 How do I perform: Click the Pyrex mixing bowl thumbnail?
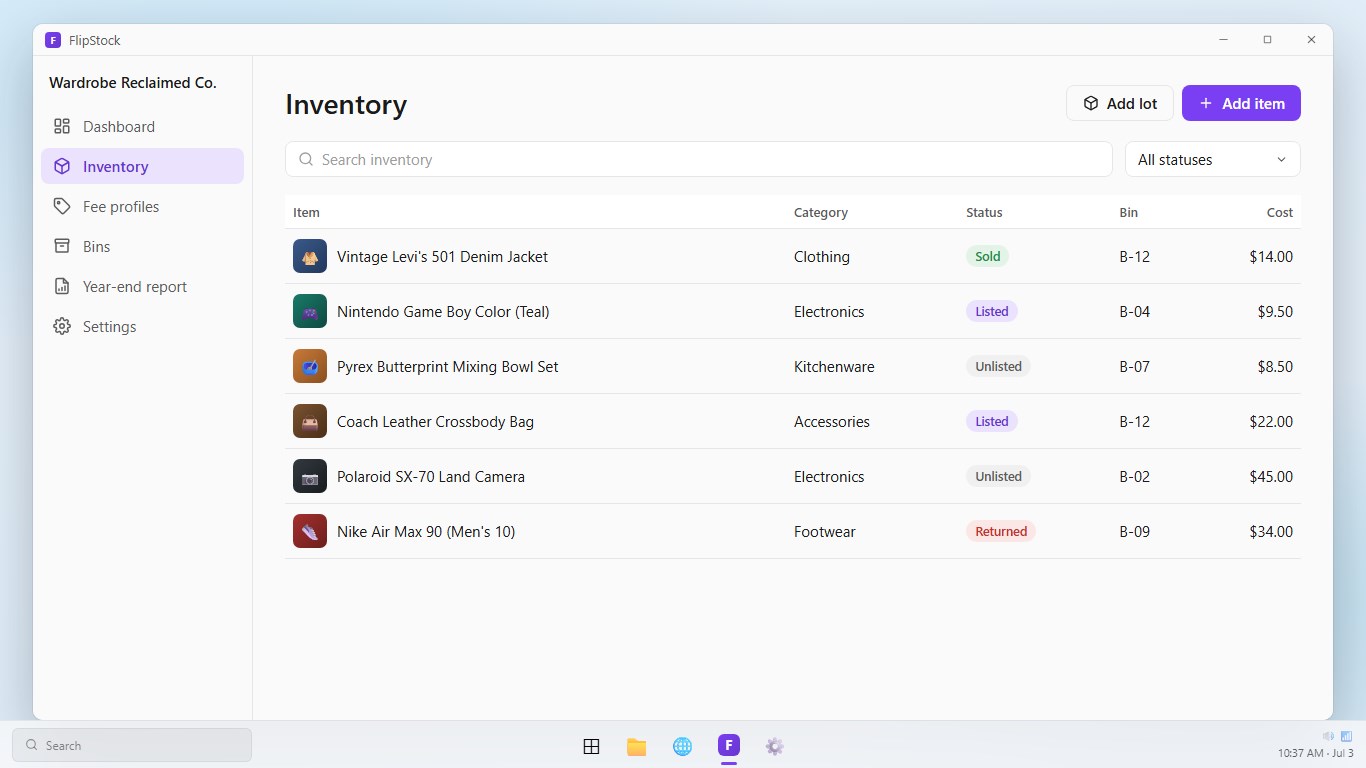[x=310, y=366]
